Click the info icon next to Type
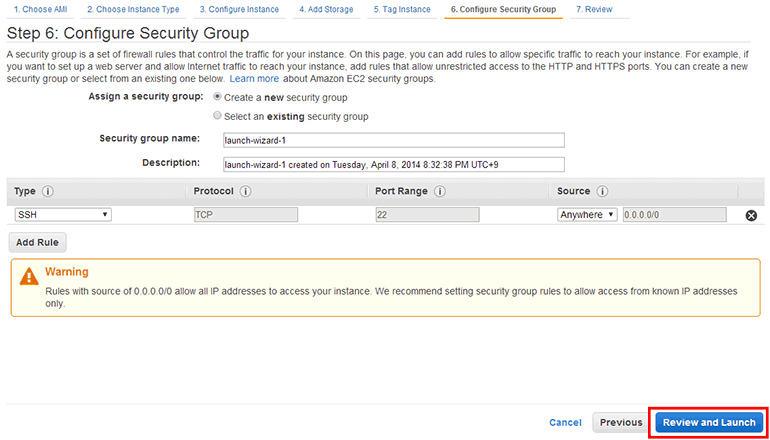This screenshot has width=770, height=440. click(47, 191)
